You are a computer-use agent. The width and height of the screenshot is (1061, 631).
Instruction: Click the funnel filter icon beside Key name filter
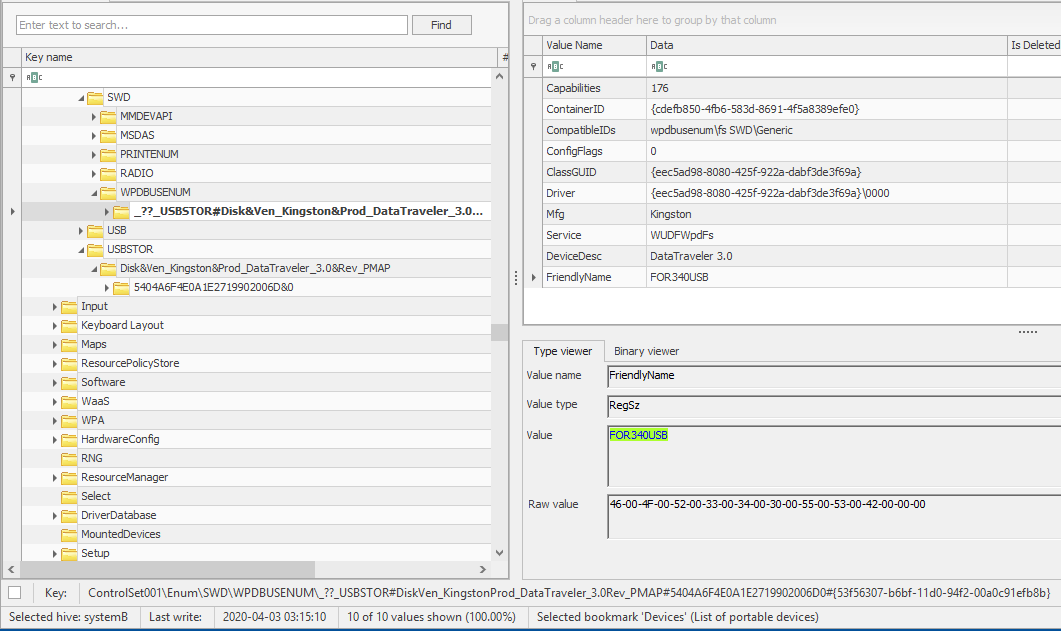[12, 77]
